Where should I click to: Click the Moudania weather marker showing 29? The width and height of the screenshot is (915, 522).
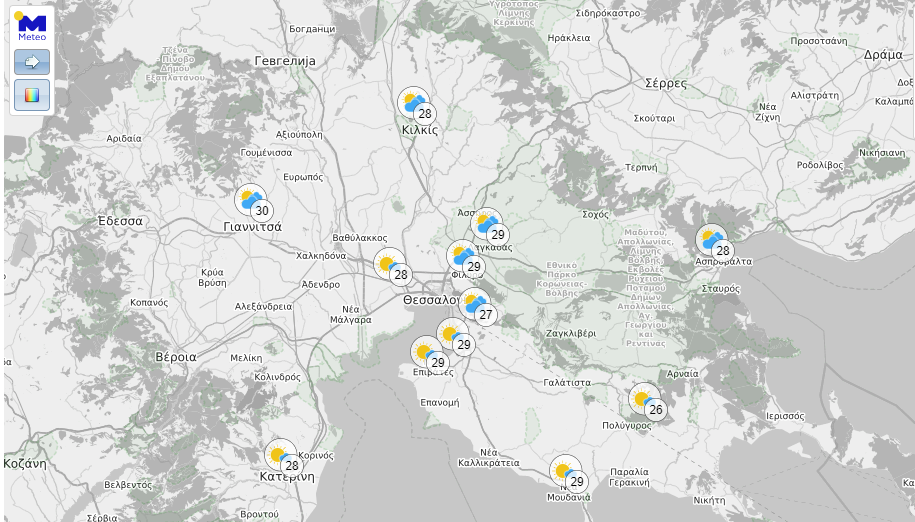[x=565, y=470]
